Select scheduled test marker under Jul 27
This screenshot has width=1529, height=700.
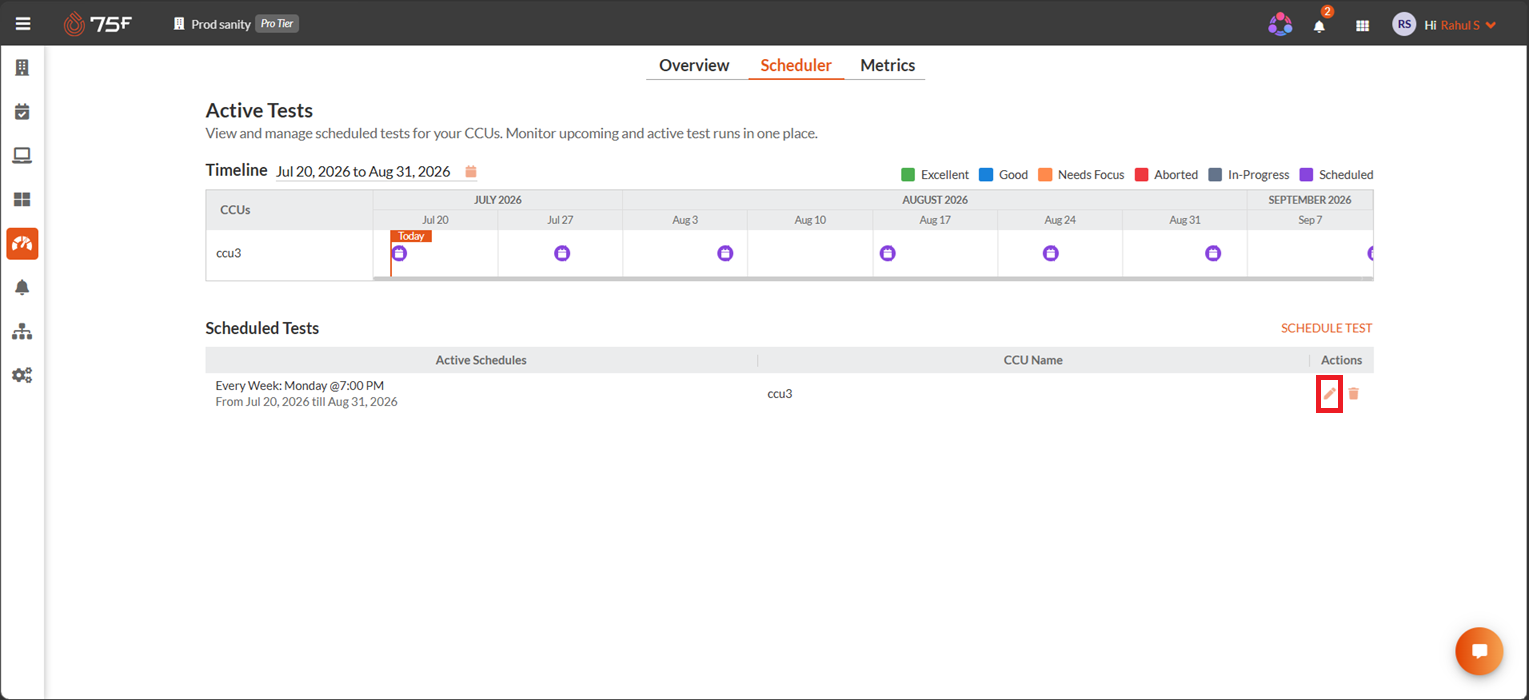pos(562,253)
